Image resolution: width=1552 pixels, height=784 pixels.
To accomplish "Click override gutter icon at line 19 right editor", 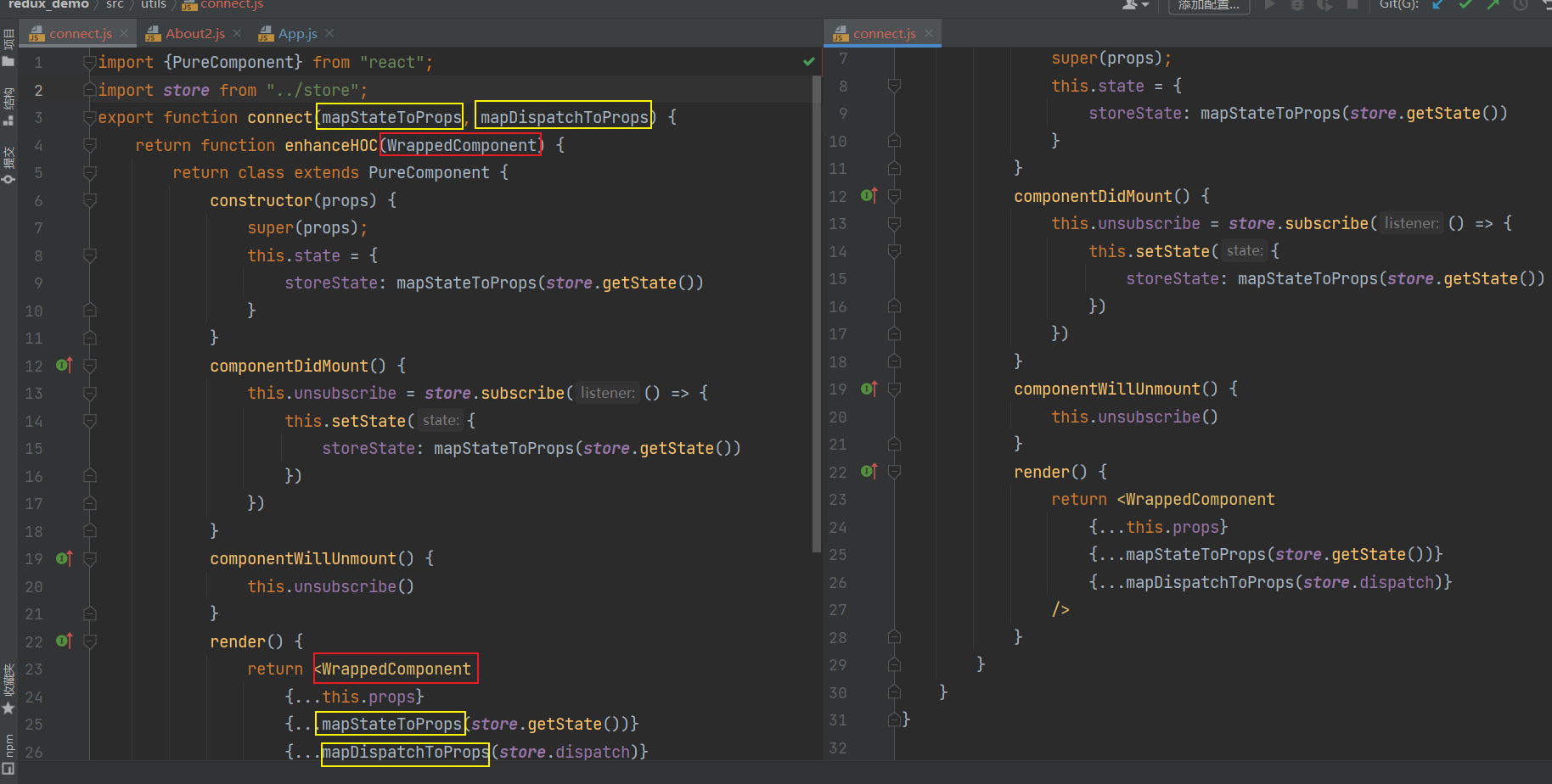I will pyautogui.click(x=869, y=389).
